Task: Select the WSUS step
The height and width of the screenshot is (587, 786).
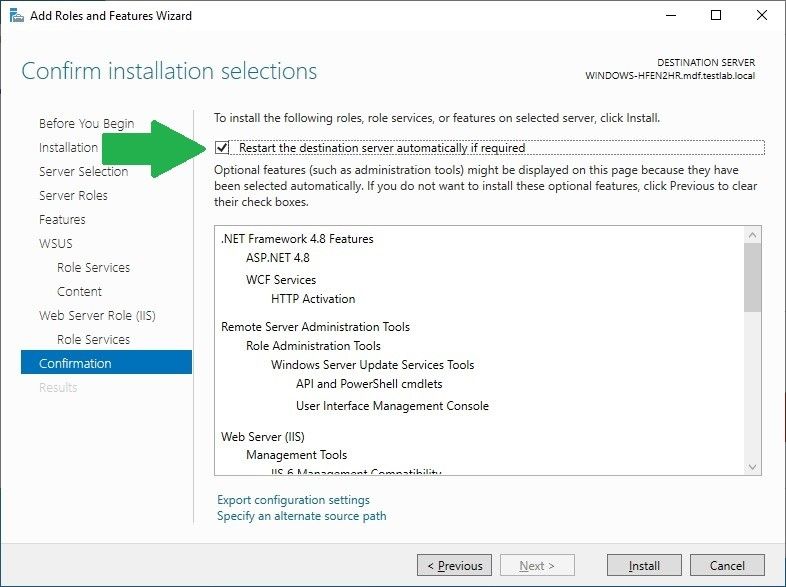Action: point(56,244)
